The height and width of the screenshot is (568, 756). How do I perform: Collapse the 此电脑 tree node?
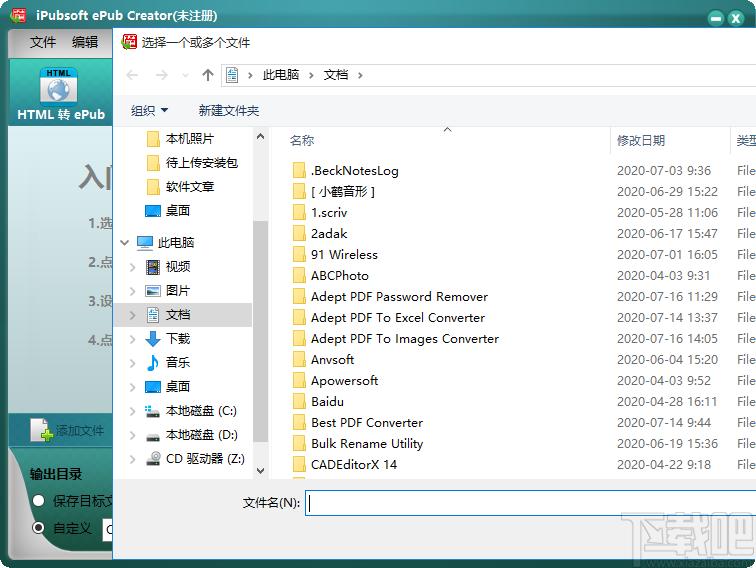pyautogui.click(x=125, y=243)
